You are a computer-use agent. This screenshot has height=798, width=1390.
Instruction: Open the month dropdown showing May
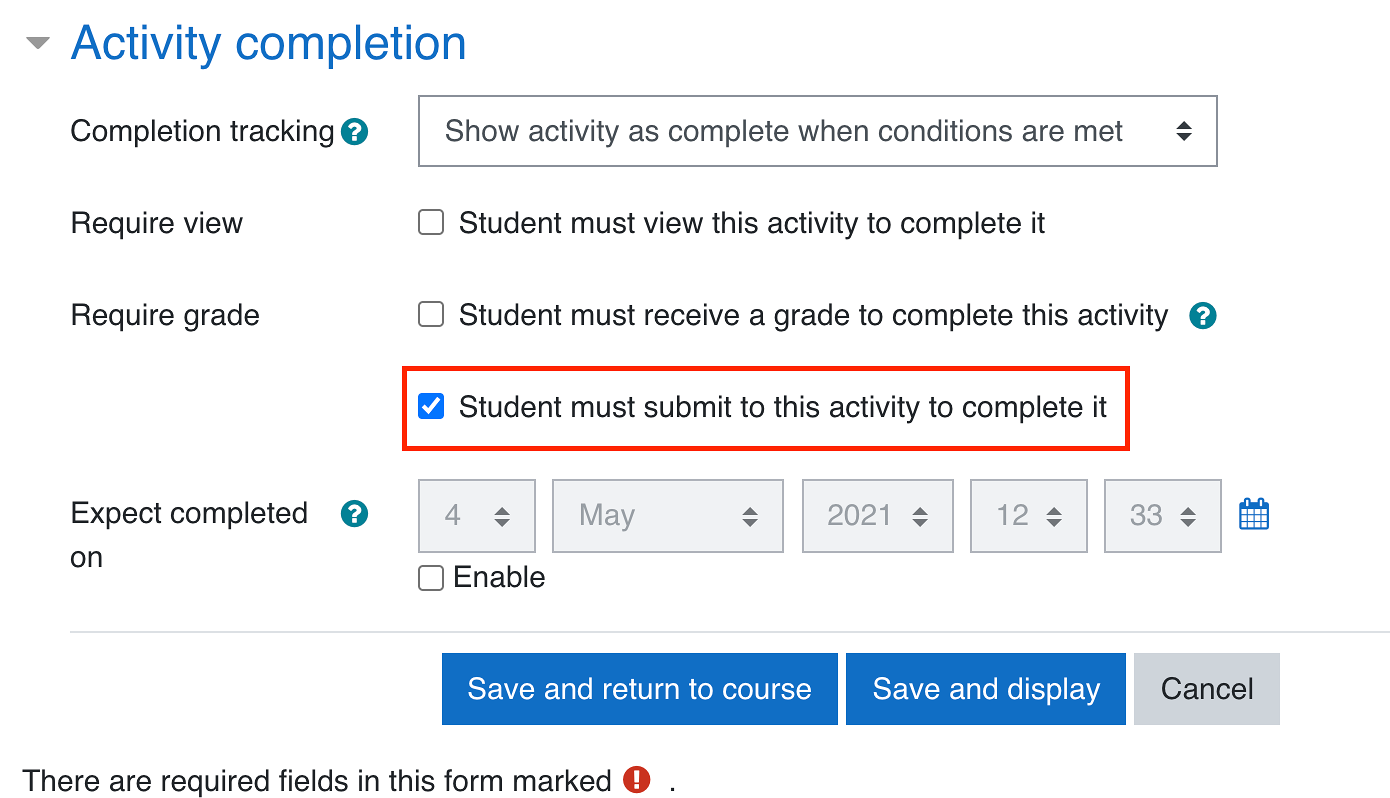click(x=667, y=516)
